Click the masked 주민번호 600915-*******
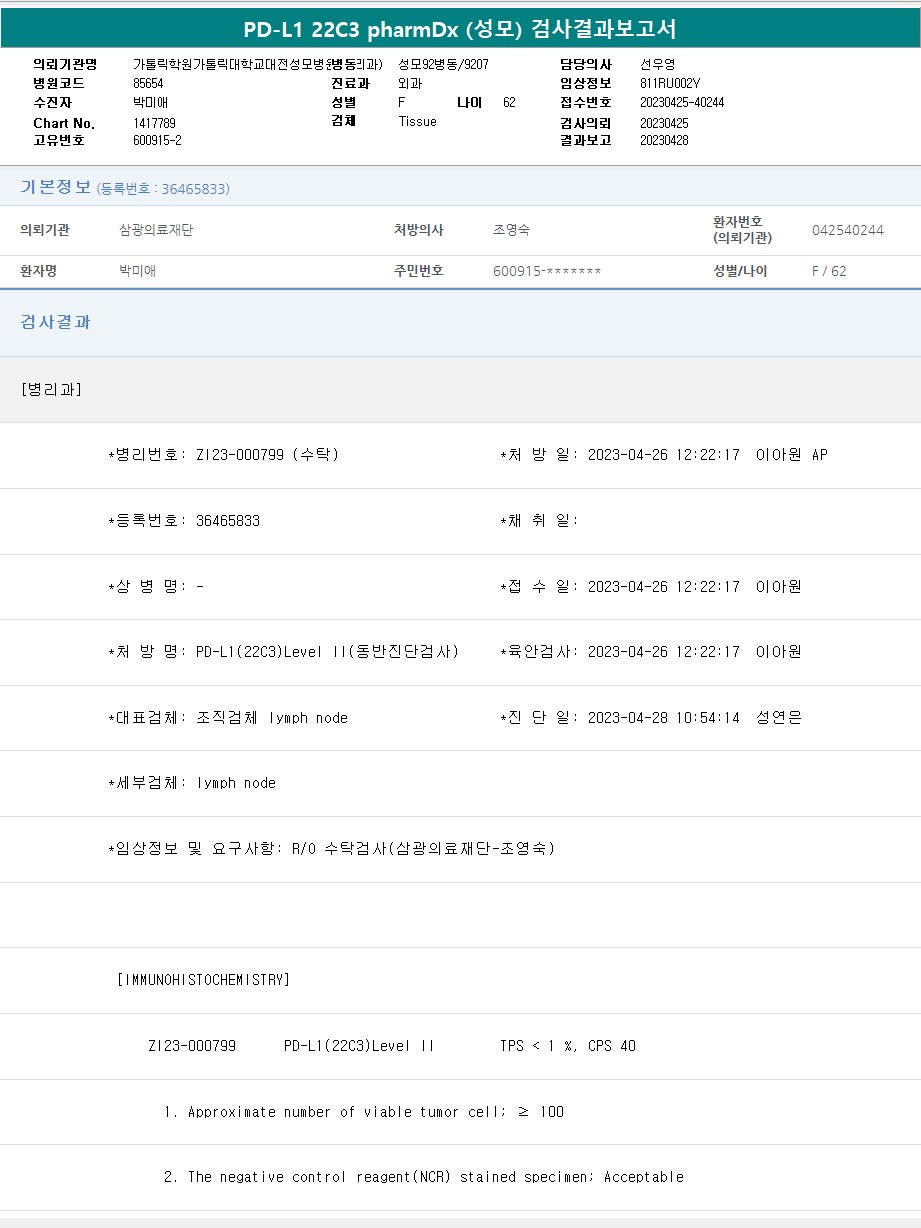 click(x=547, y=271)
